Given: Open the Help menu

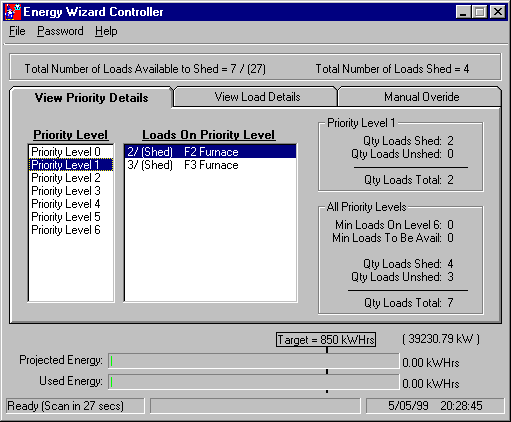Looking at the screenshot, I should tap(106, 31).
